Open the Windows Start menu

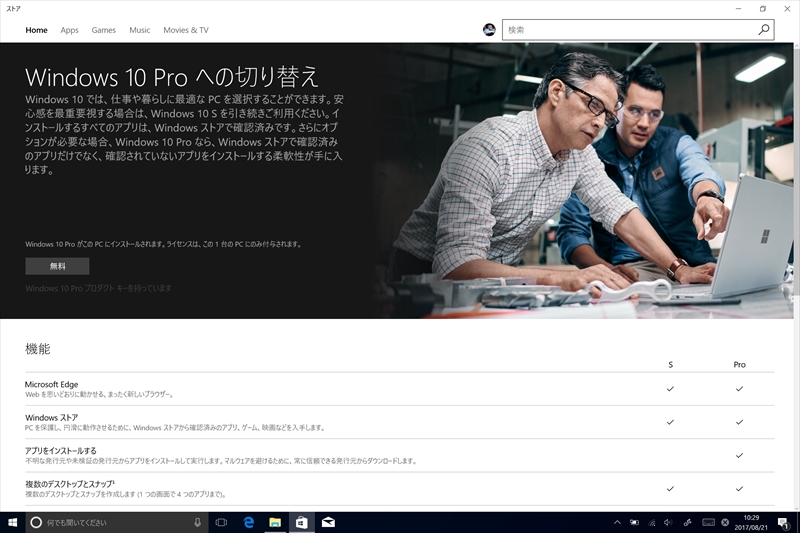13,522
